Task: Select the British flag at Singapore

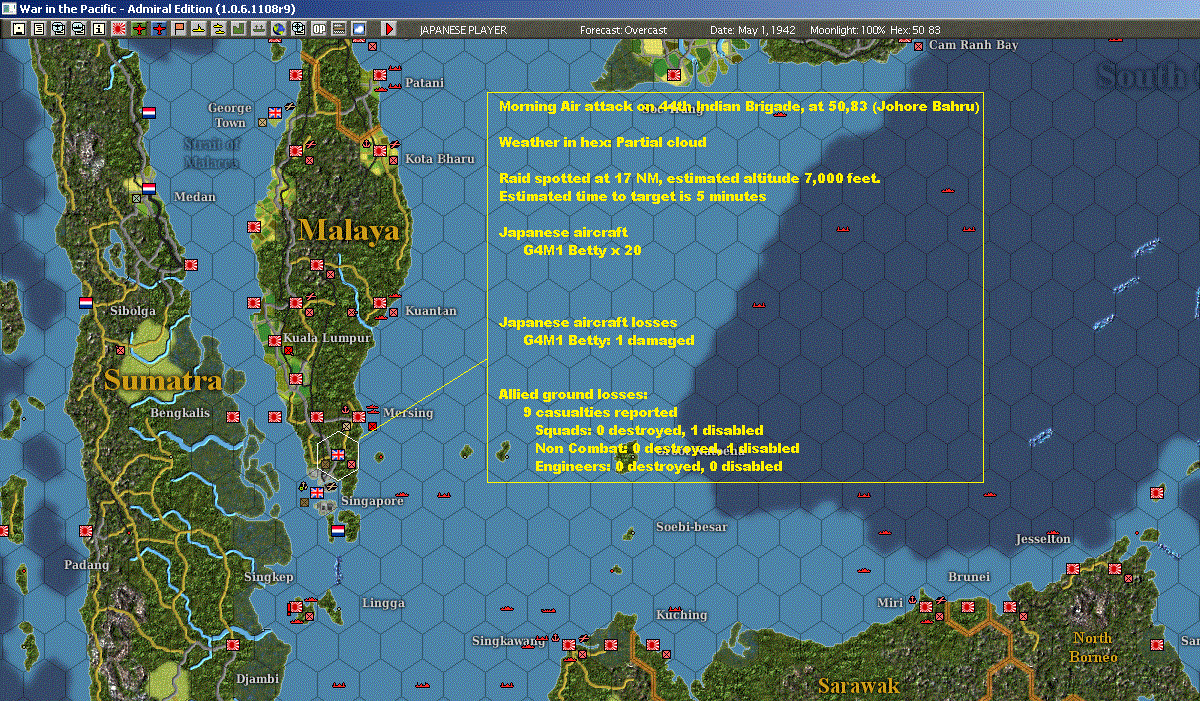Action: click(x=318, y=492)
